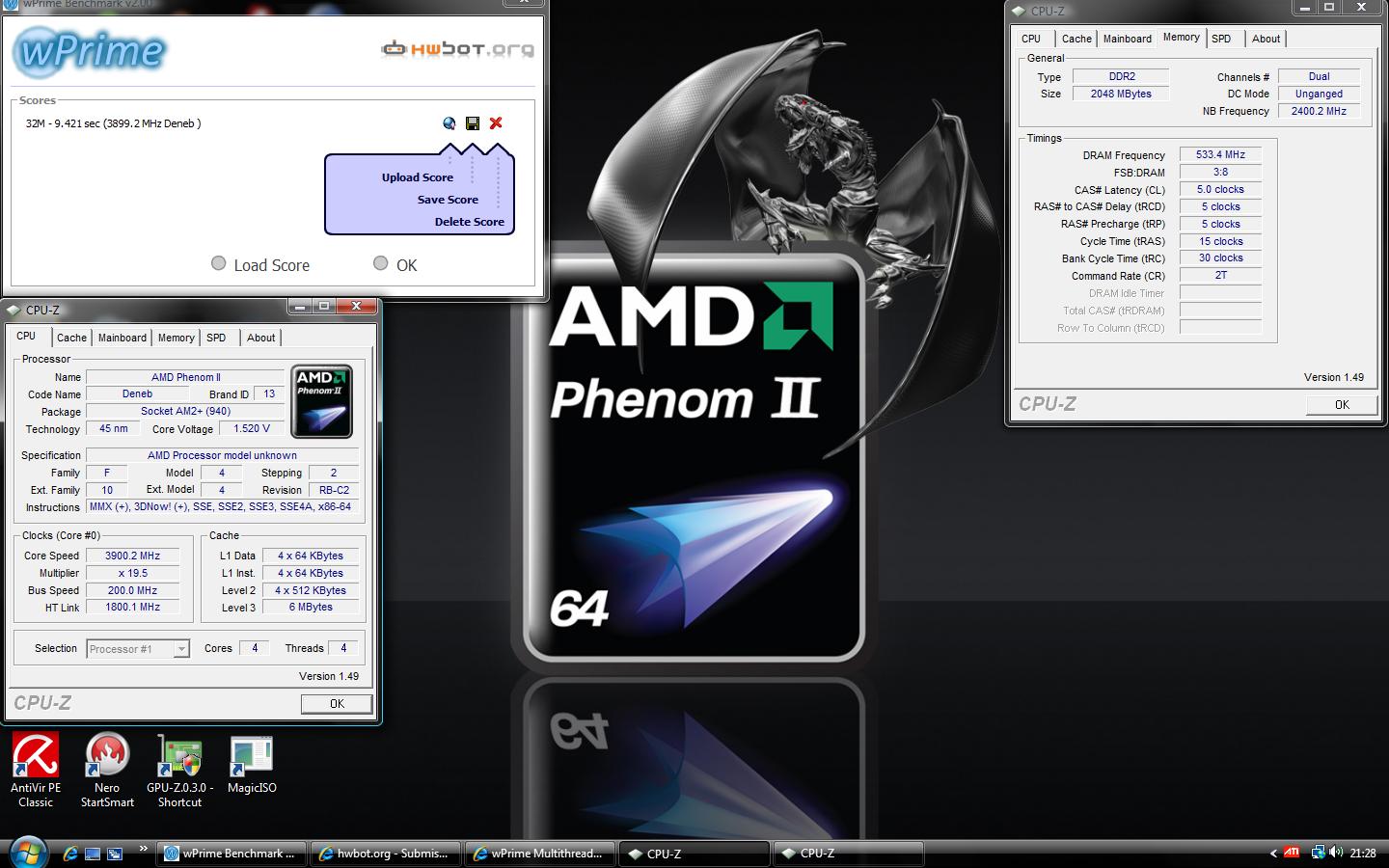Click the Level 3 cache value 6 MBytes
This screenshot has width=1389, height=868.
311,607
